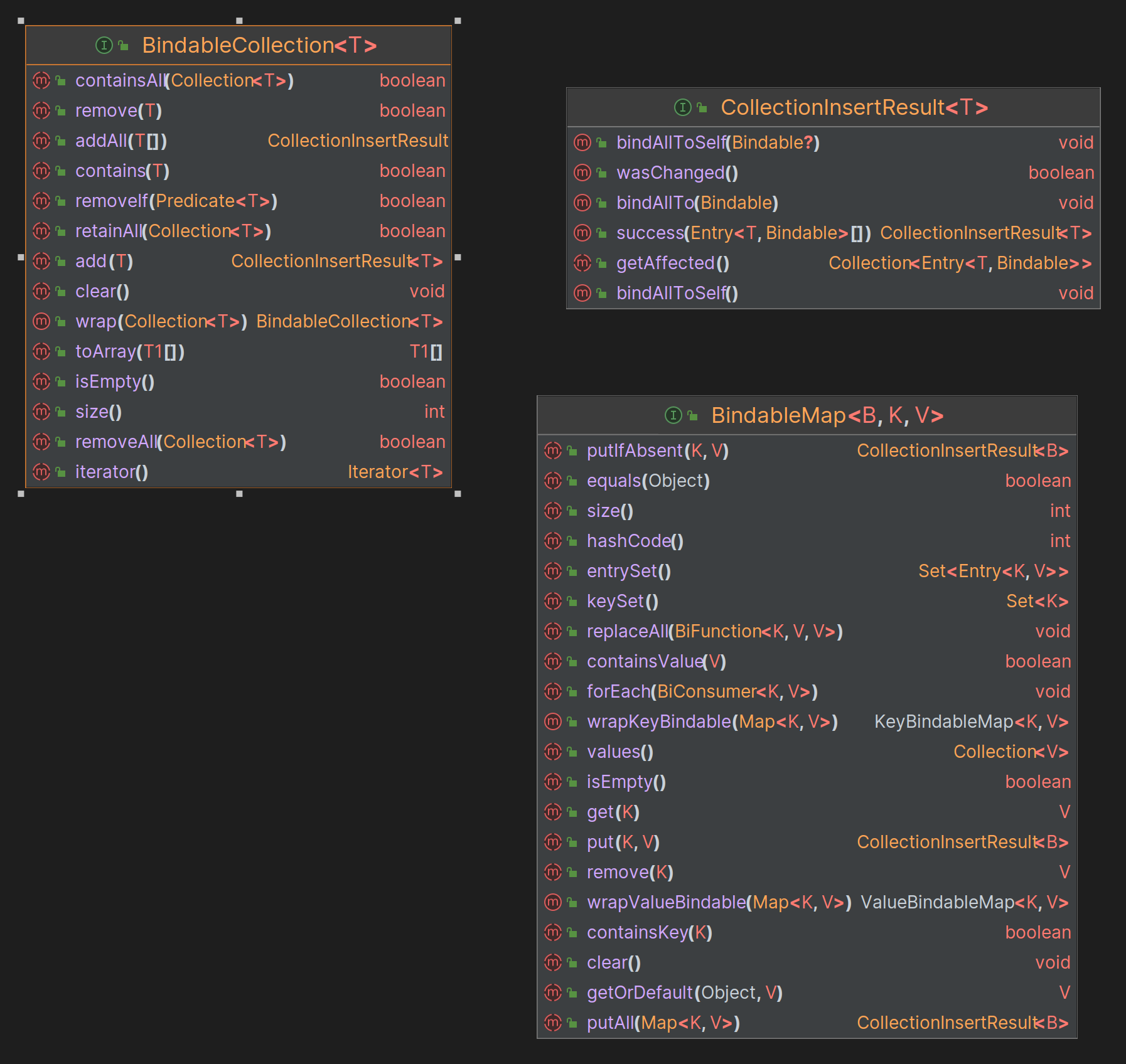Click bottom-right selection handle of BindableCollection node
Screen dimensions: 1126x1064
tap(458, 494)
